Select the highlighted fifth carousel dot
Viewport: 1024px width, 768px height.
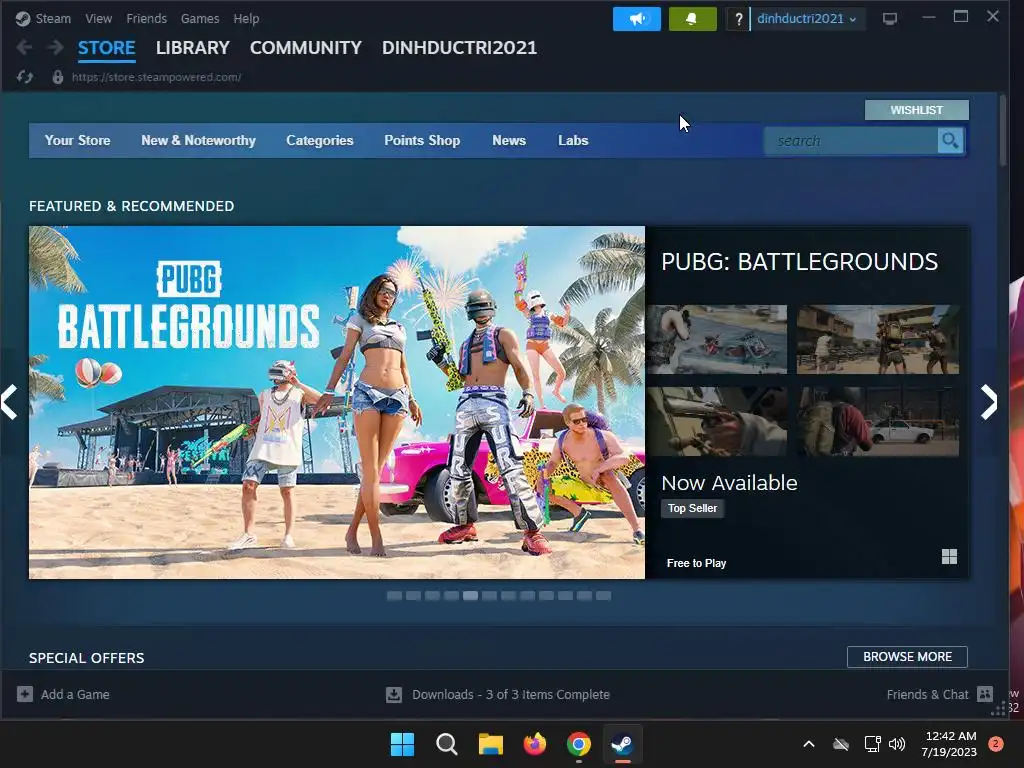pyautogui.click(x=470, y=596)
